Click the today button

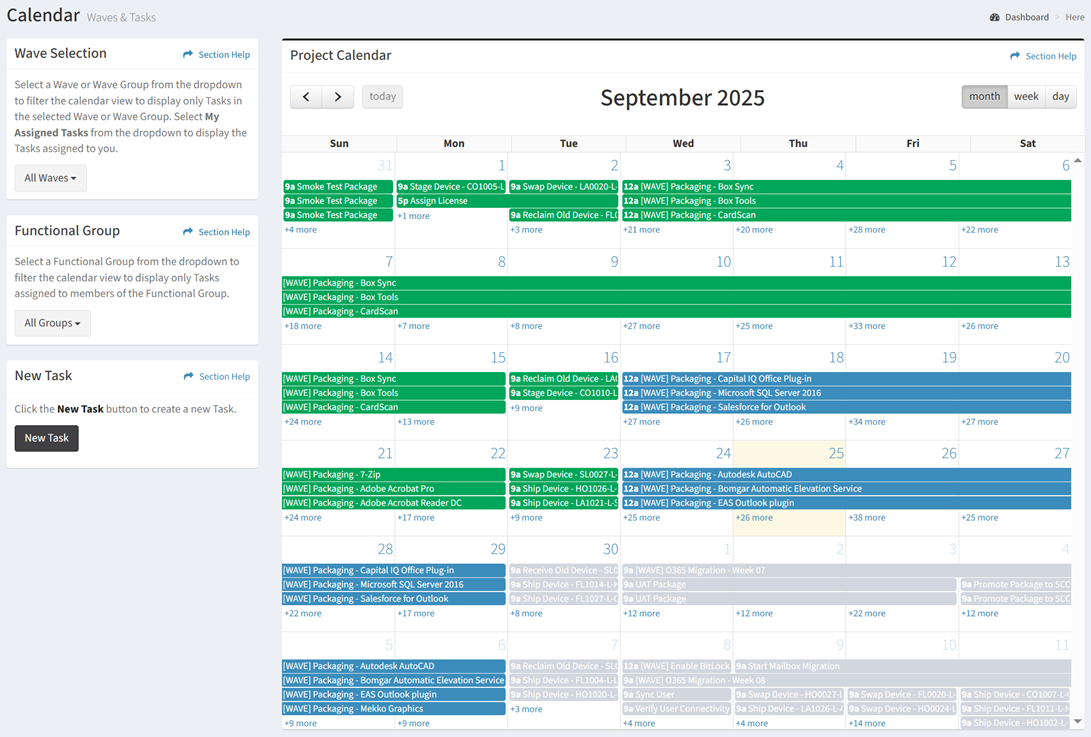382,97
